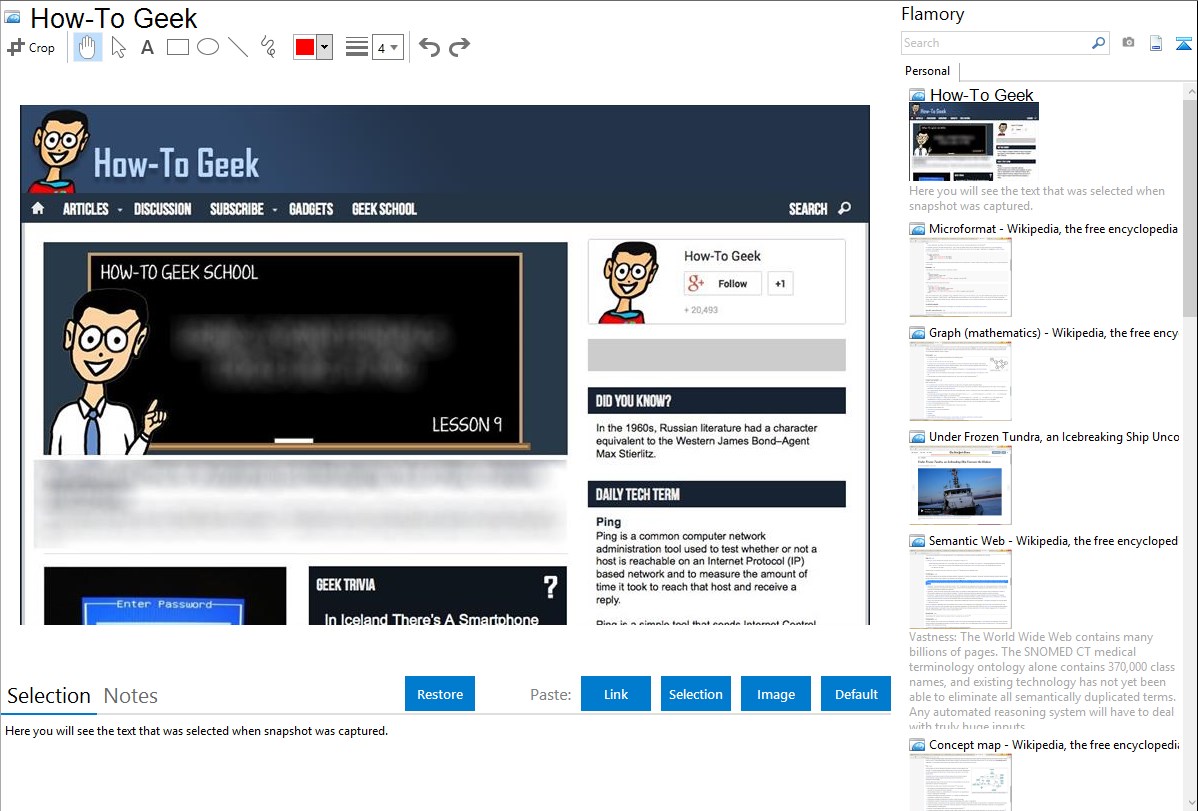
Task: Click the red color swatch
Action: (305, 47)
